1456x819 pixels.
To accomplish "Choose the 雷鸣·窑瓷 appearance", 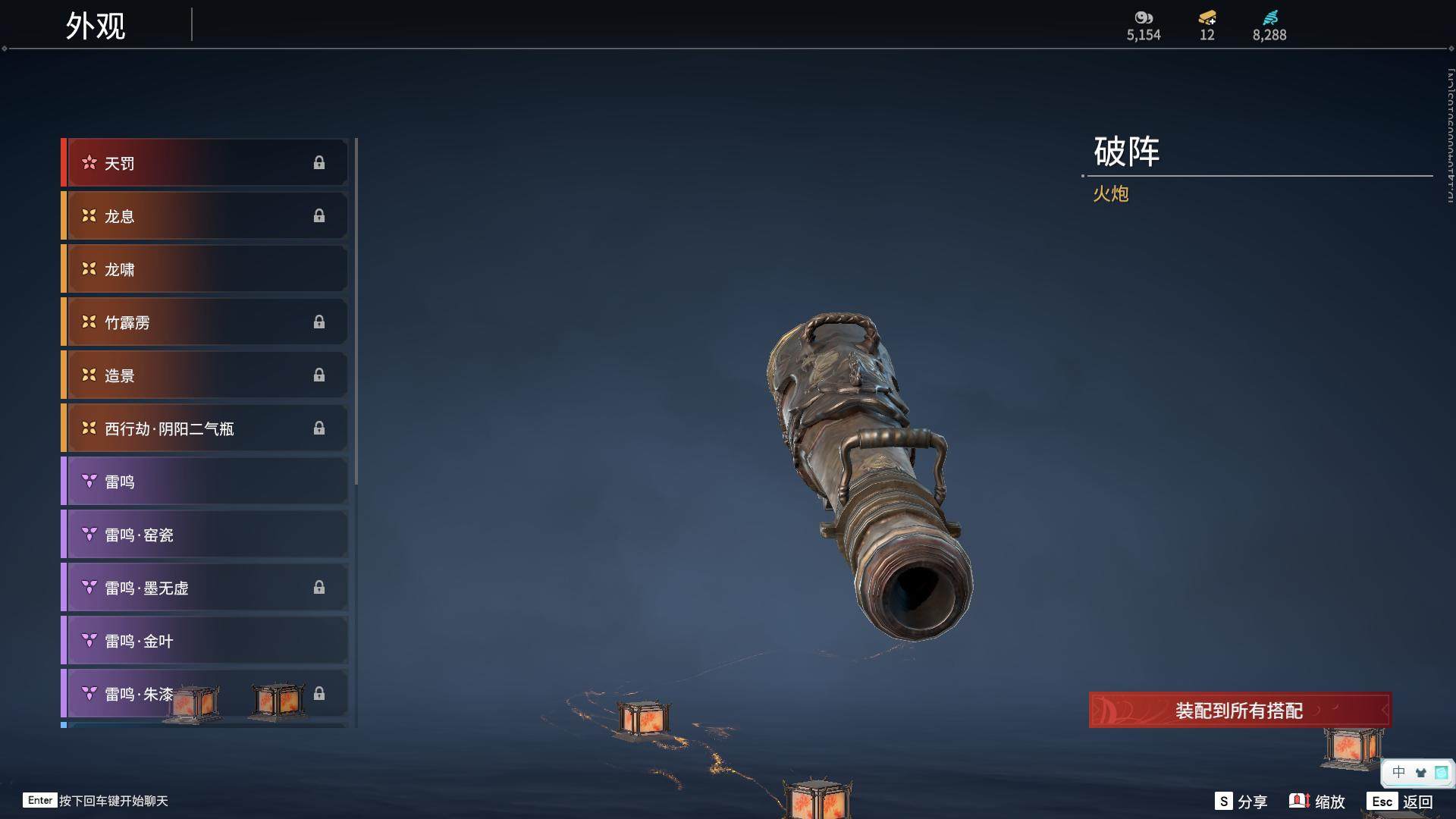I will (x=205, y=535).
